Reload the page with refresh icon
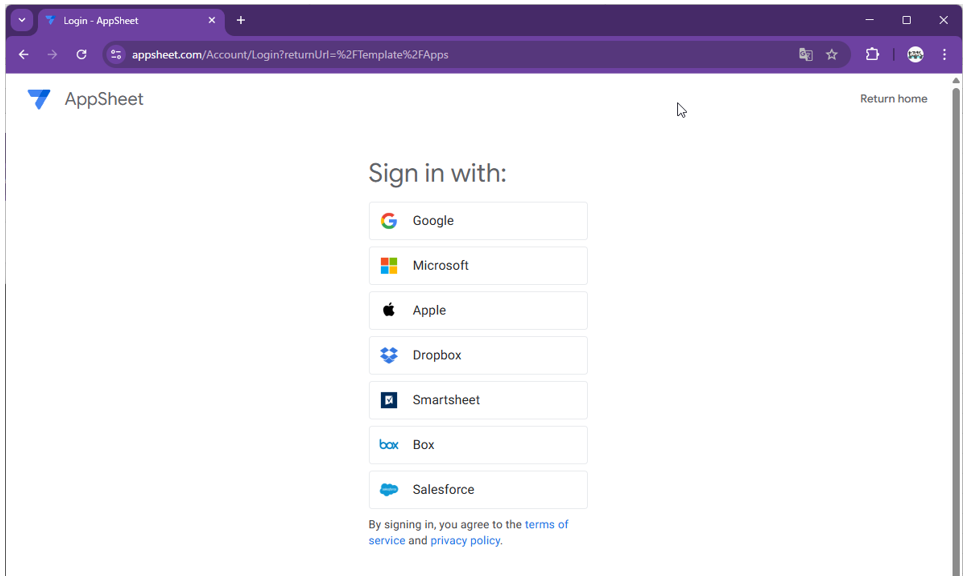The width and height of the screenshot is (973, 576). (x=82, y=55)
